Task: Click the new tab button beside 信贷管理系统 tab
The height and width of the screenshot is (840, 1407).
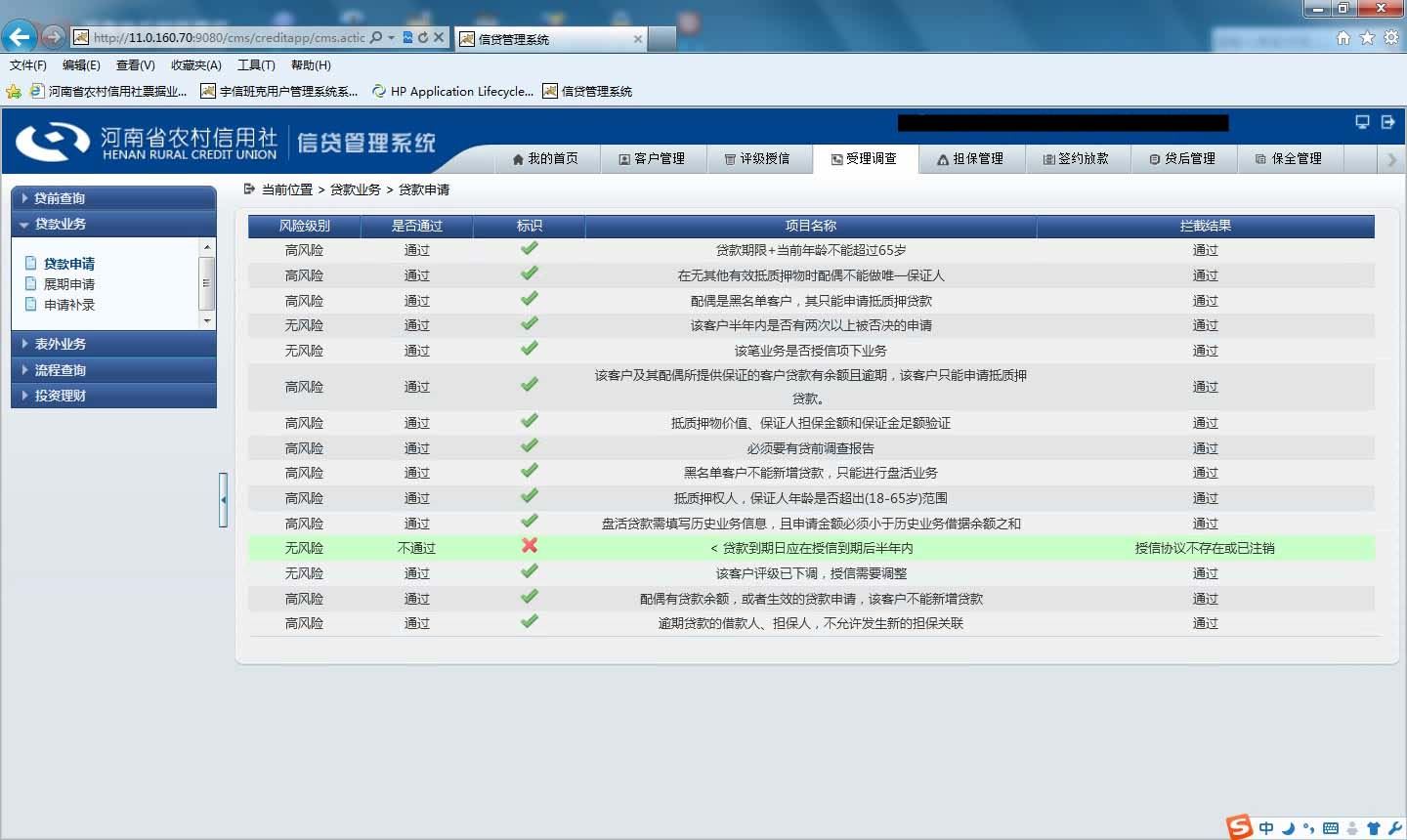Action: tap(662, 39)
